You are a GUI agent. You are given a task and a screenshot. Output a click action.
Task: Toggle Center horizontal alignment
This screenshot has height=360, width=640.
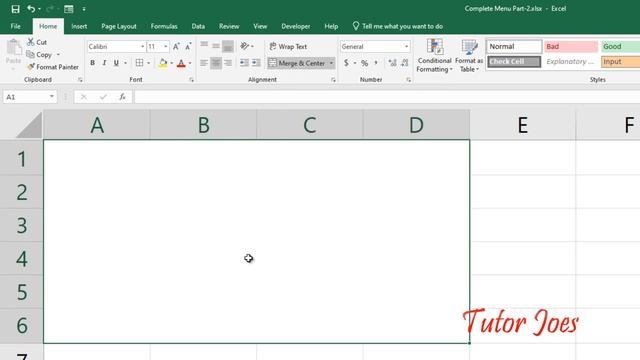tap(216, 63)
